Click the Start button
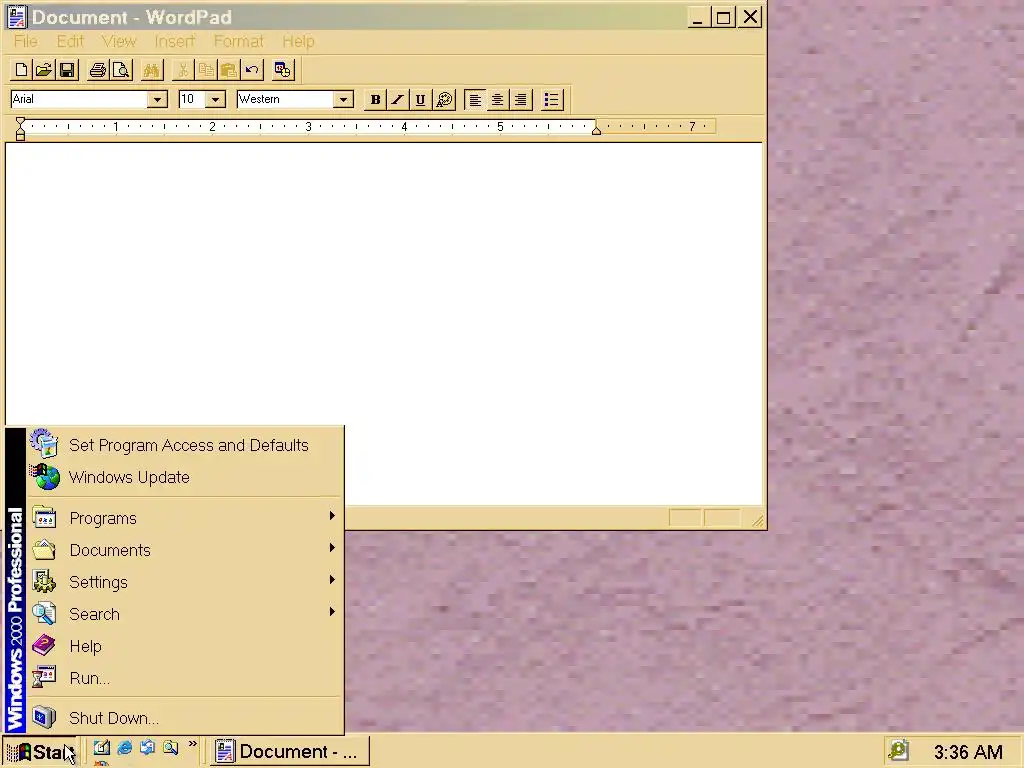1024x768 pixels. (39, 752)
